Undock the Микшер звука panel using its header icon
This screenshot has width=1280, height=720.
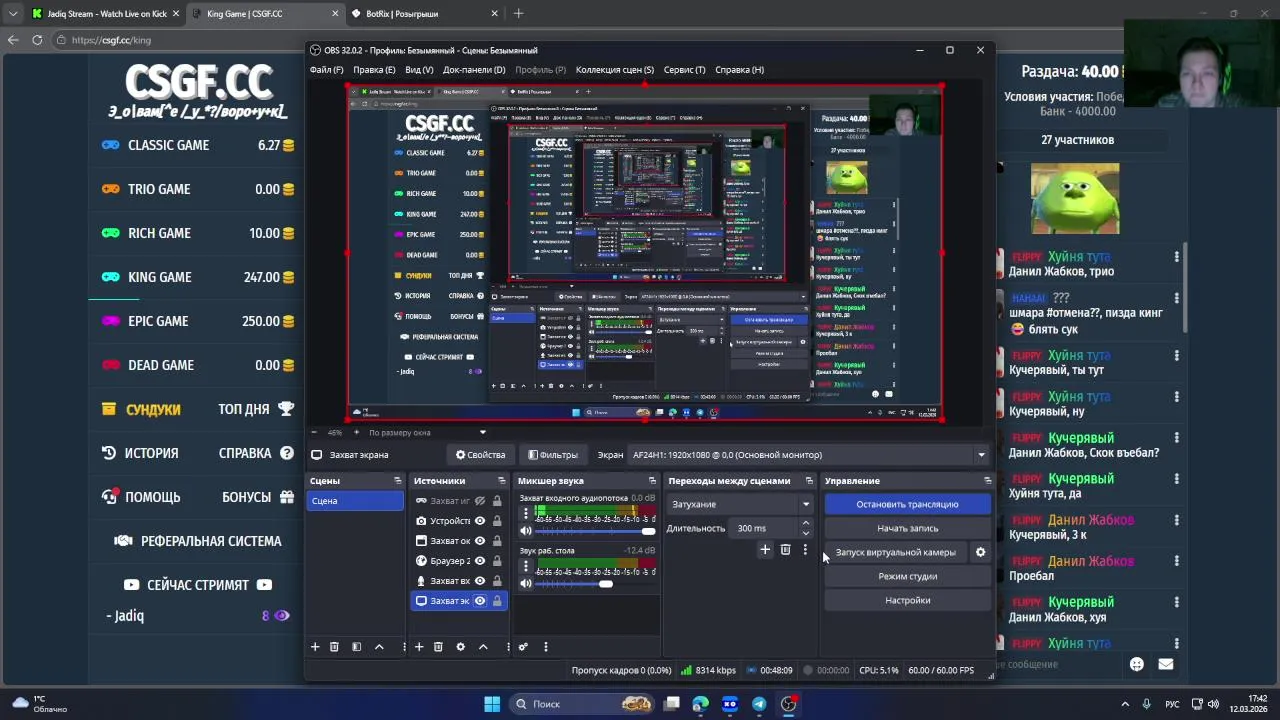click(x=653, y=481)
